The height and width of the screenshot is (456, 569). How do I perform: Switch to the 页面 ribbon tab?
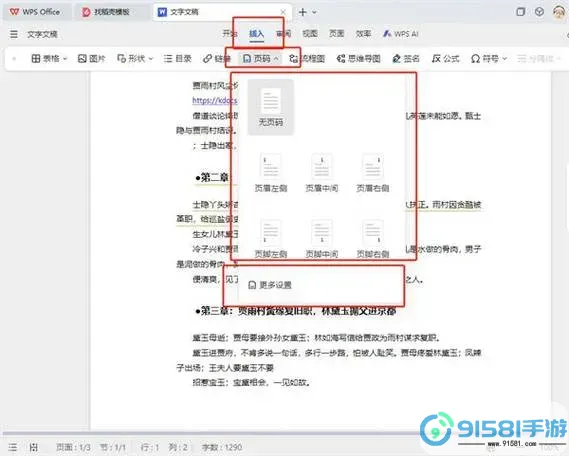(x=336, y=34)
